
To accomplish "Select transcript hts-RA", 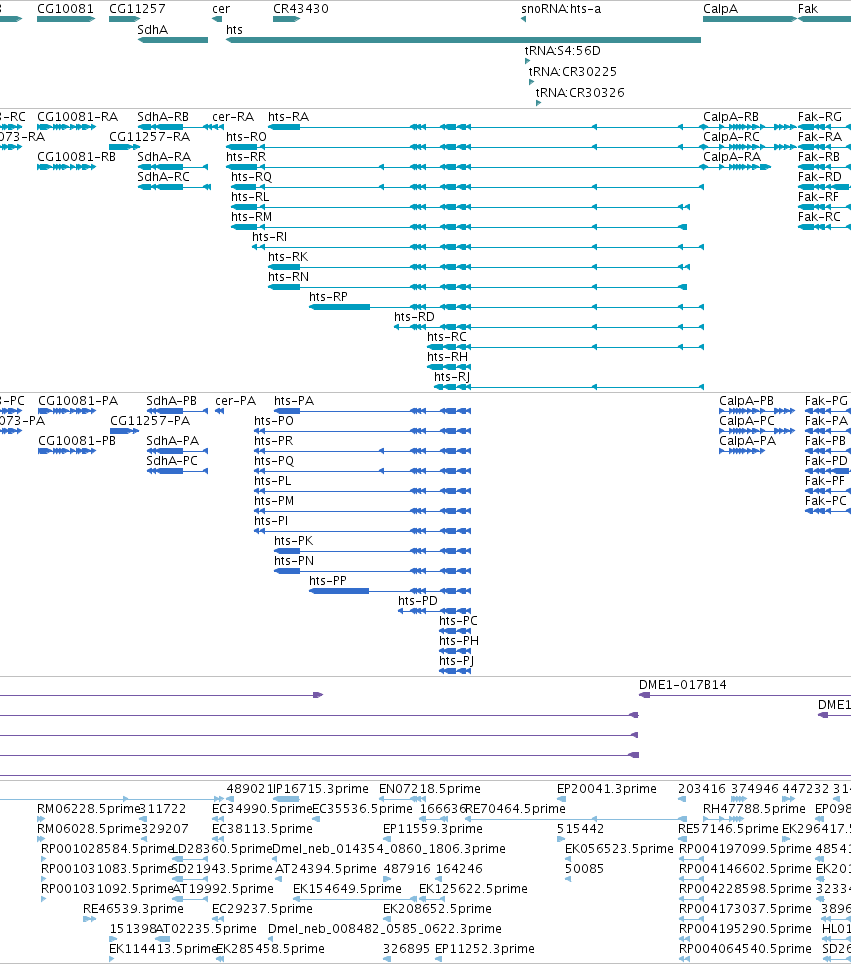I will pos(288,117).
